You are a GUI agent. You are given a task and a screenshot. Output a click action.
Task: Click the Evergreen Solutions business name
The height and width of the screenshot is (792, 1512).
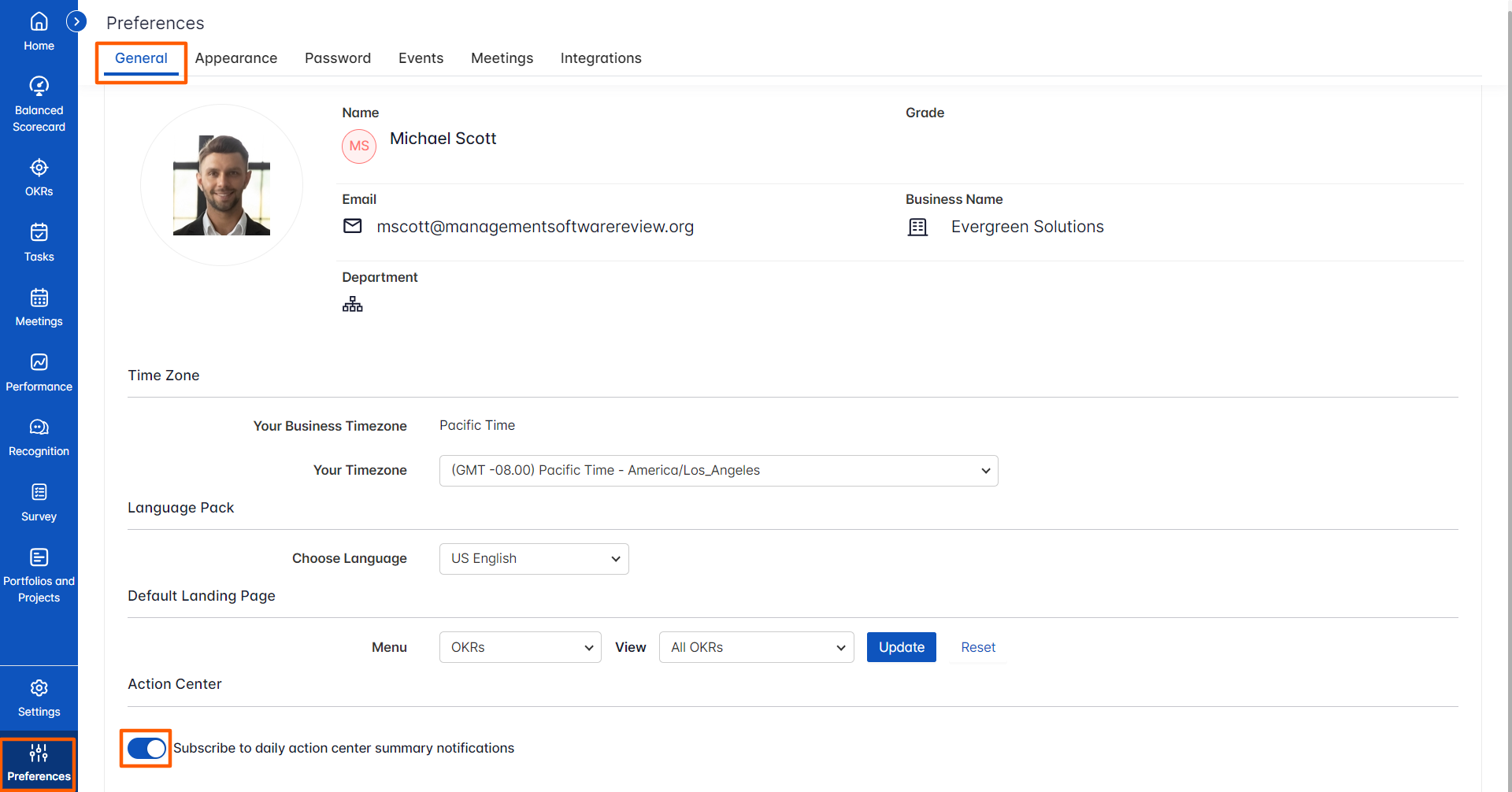pyautogui.click(x=1028, y=227)
